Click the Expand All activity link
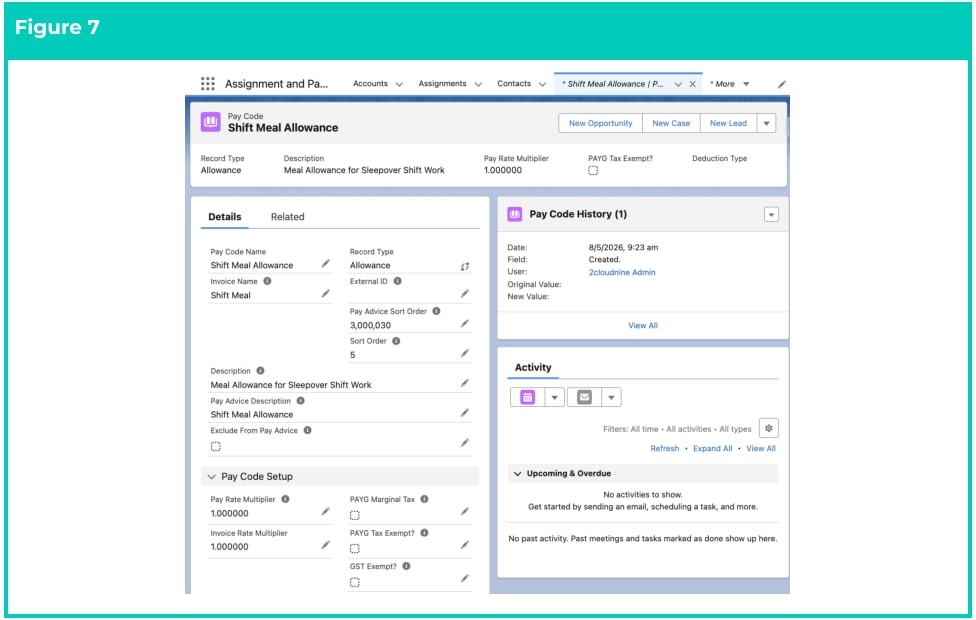 pyautogui.click(x=713, y=448)
